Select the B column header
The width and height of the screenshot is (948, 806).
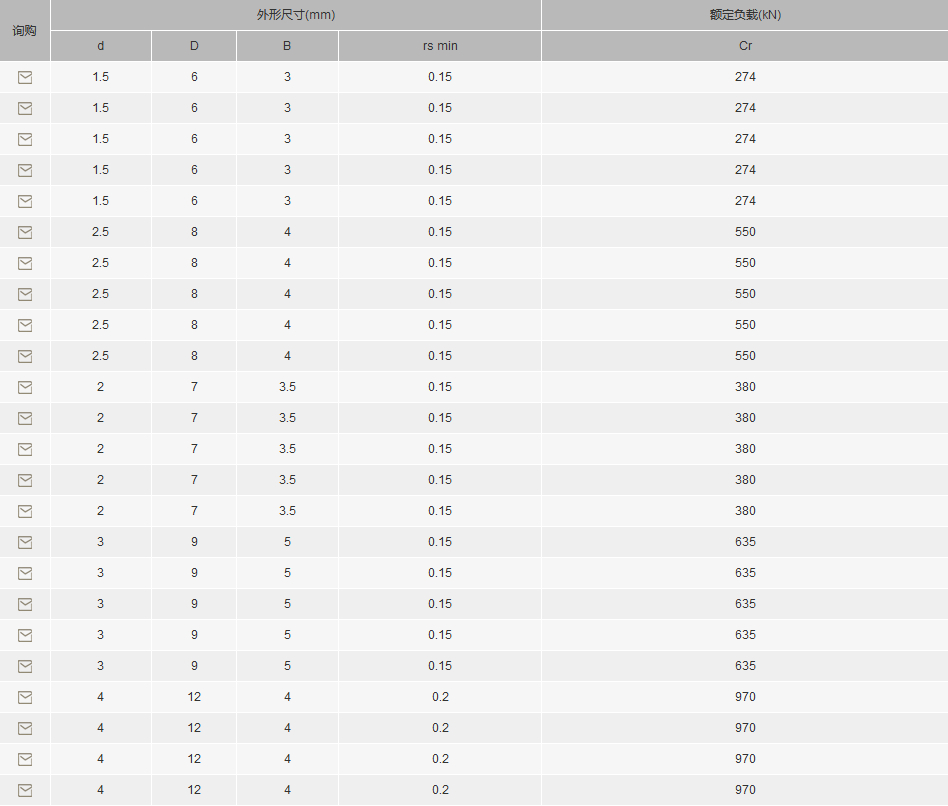click(x=287, y=46)
